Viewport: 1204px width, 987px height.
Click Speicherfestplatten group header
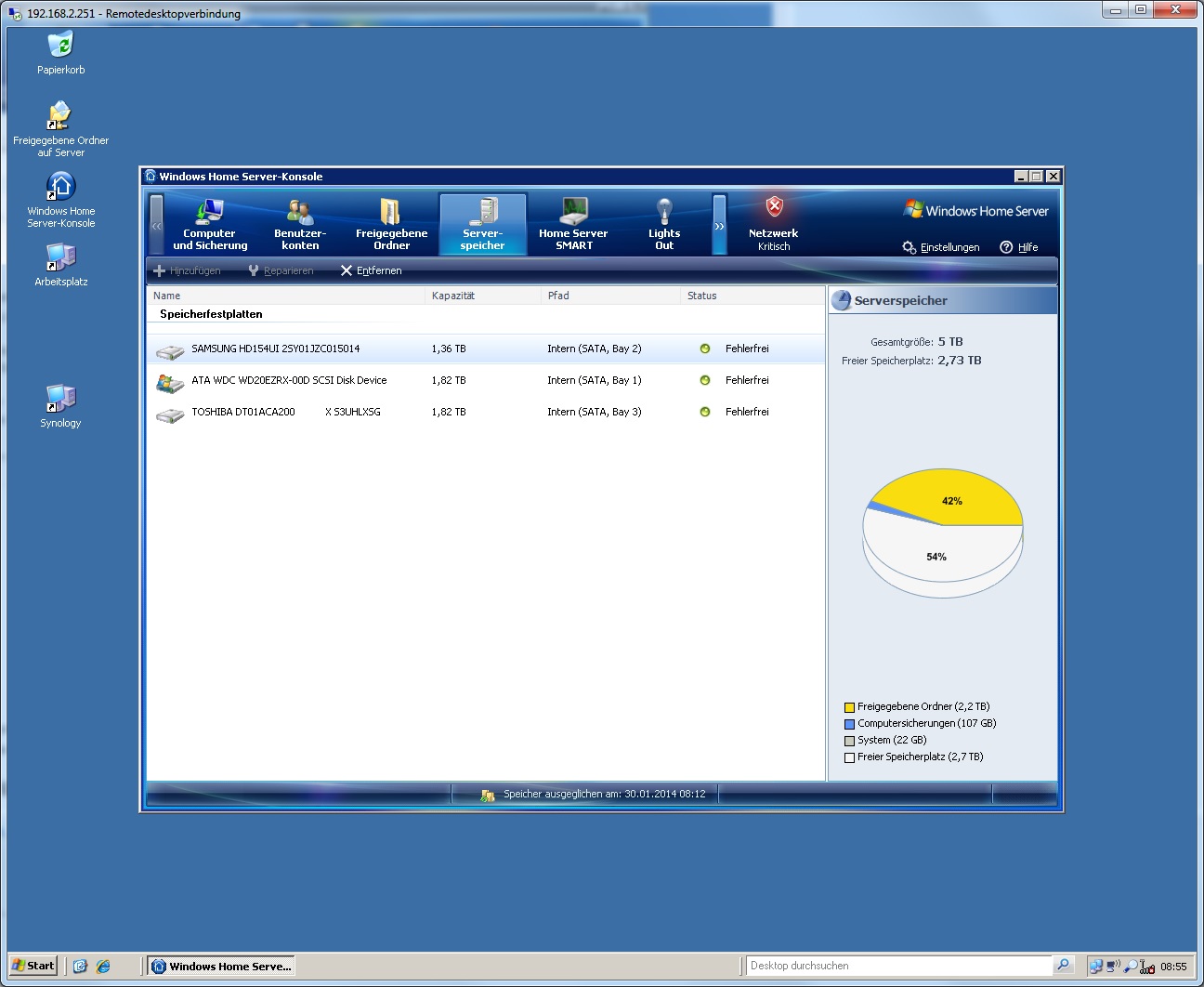click(x=211, y=314)
